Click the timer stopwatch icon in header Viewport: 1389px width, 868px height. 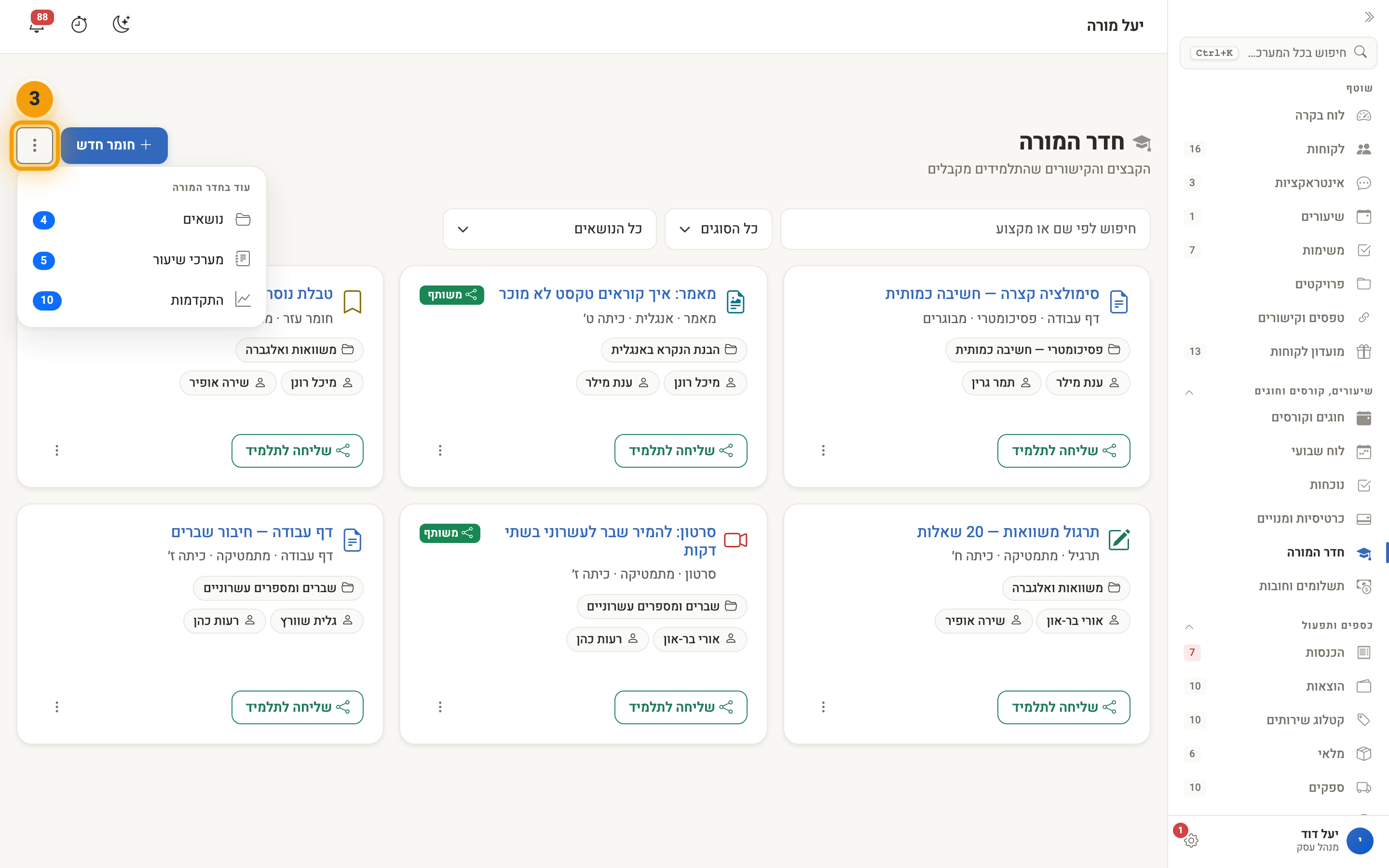tap(79, 25)
